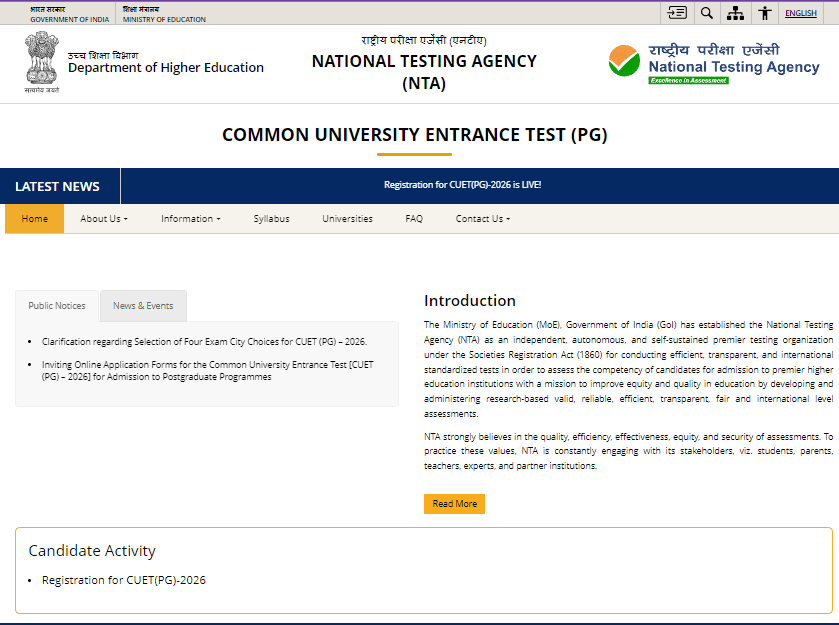This screenshot has width=839, height=625.
Task: View the sitemap icon in the header
Action: pos(735,13)
